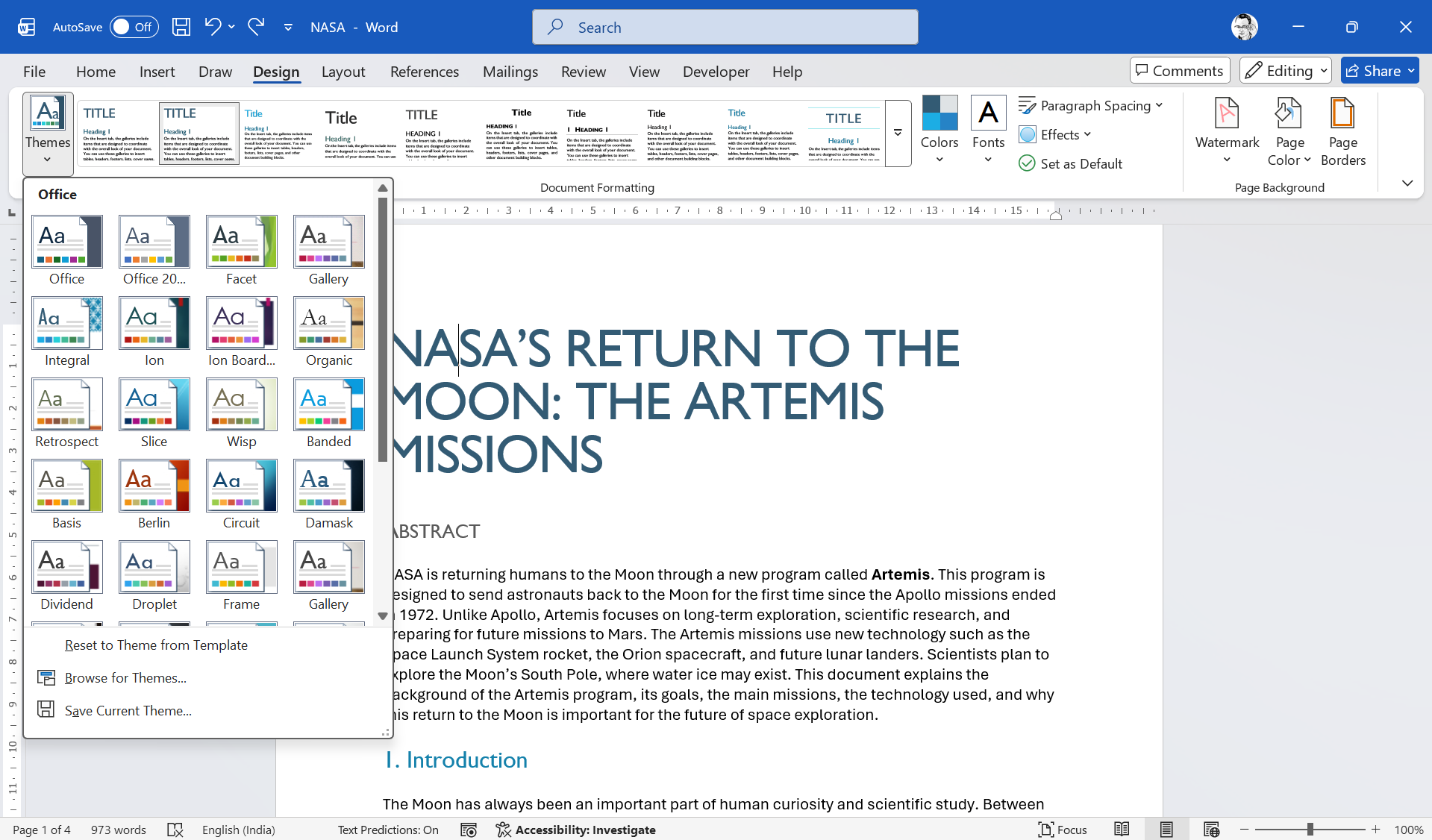1432x840 pixels.
Task: Click Accessibility: Investigate in status bar
Action: pos(576,830)
